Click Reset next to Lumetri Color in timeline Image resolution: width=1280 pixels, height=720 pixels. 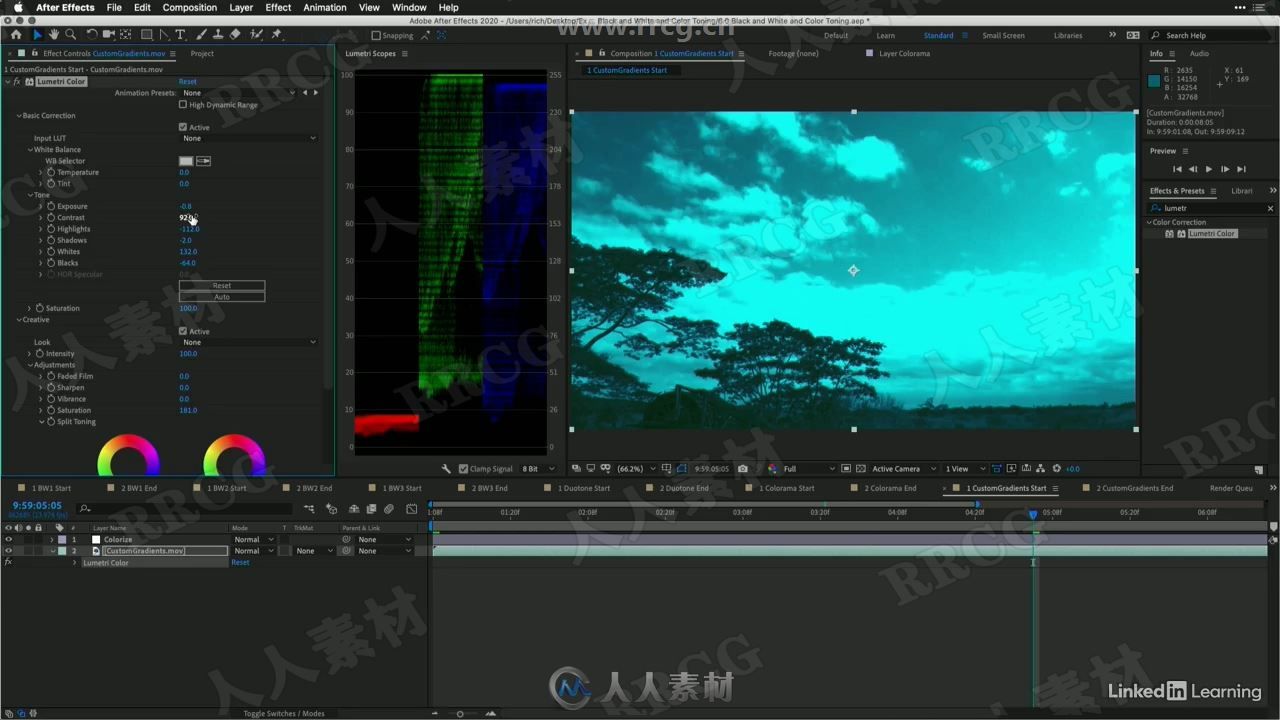240,562
